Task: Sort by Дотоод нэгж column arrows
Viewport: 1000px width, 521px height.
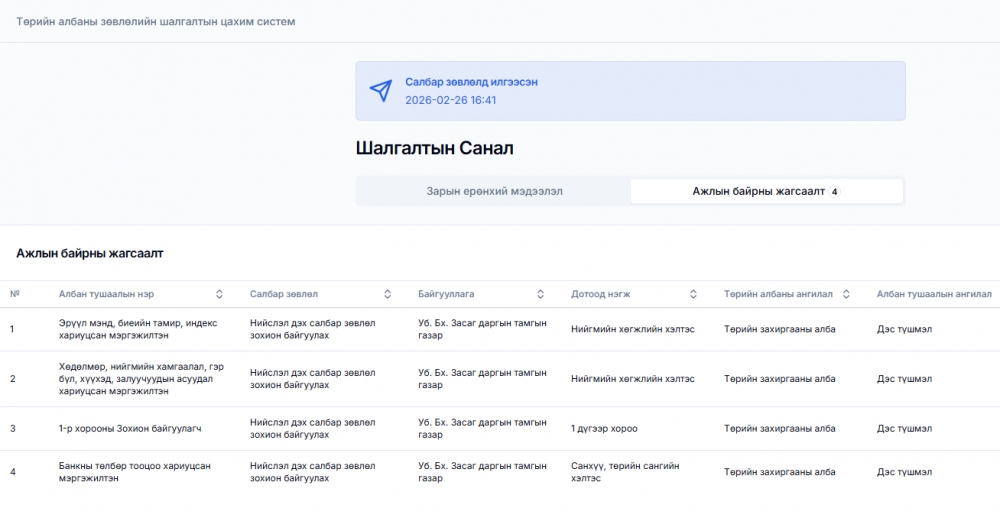Action: (x=693, y=294)
